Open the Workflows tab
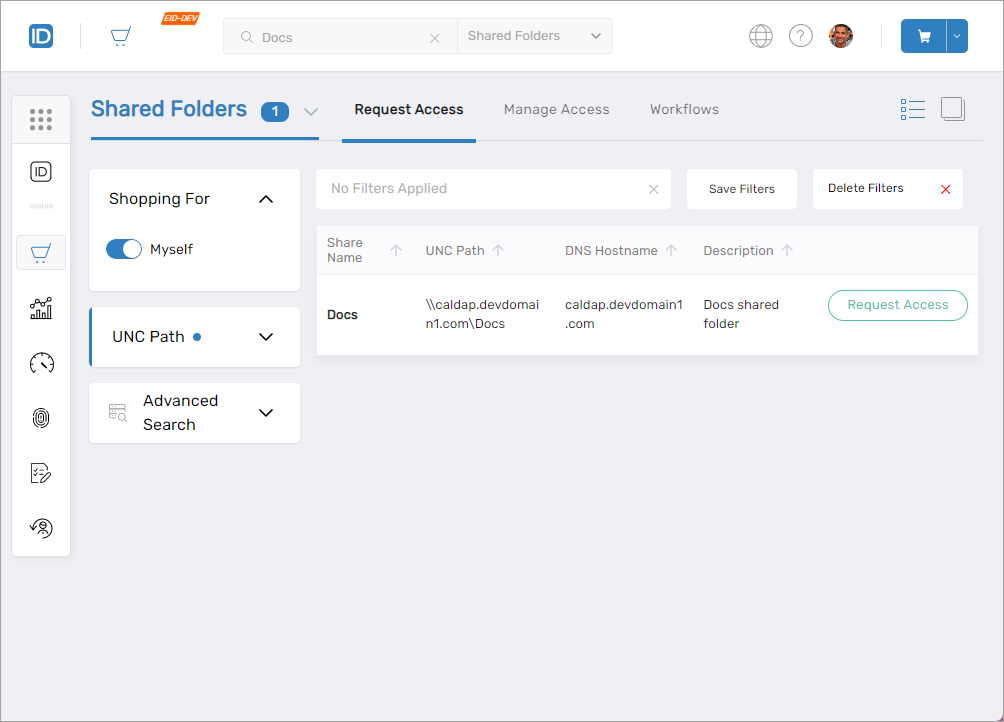The image size is (1004, 722). pos(684,110)
